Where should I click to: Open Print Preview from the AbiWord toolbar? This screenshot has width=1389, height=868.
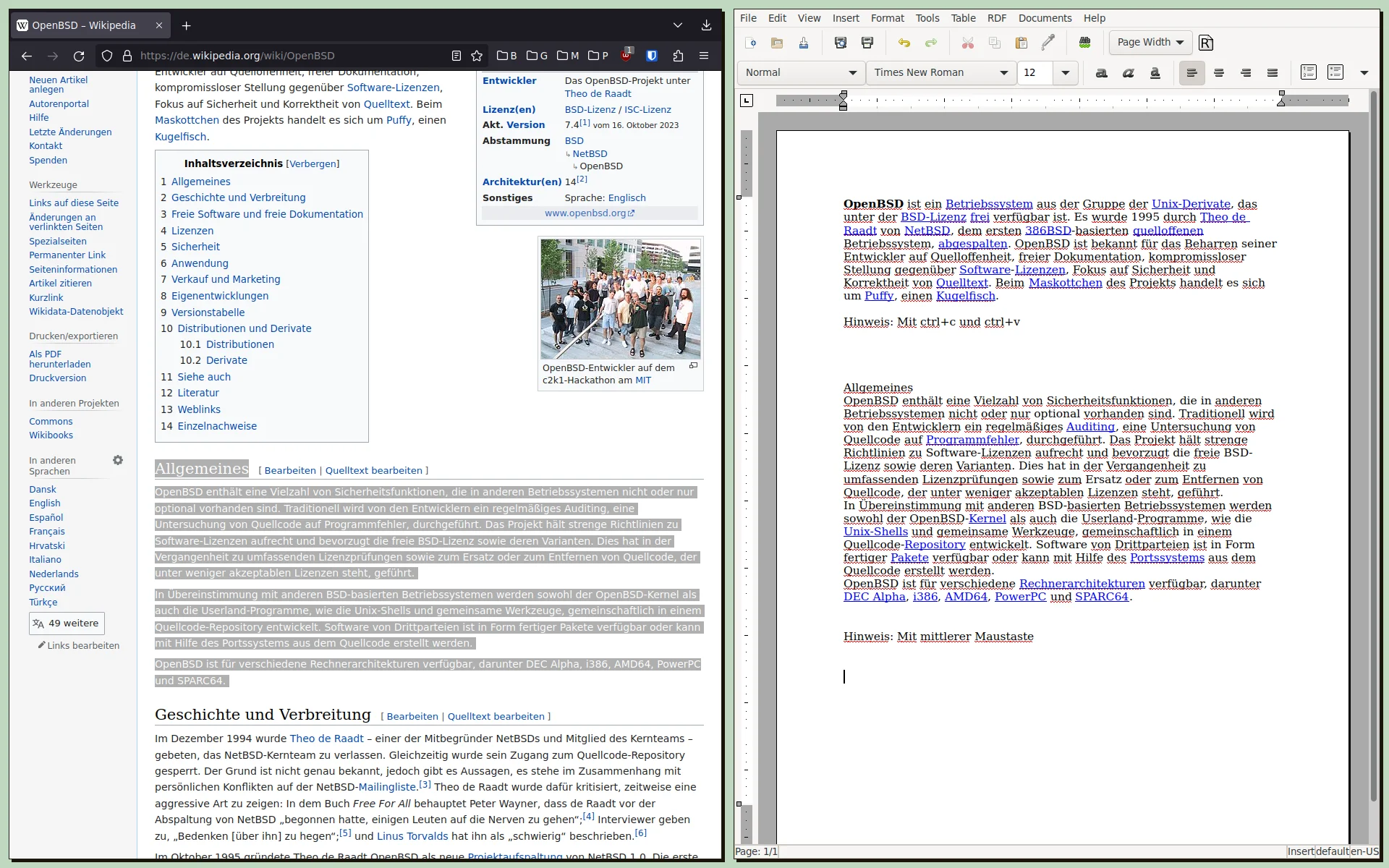[841, 43]
